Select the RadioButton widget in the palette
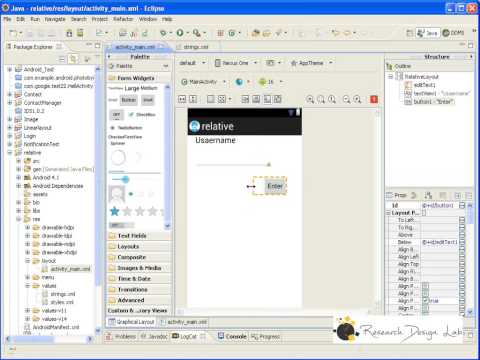The height and width of the screenshot is (360, 480). point(127,128)
